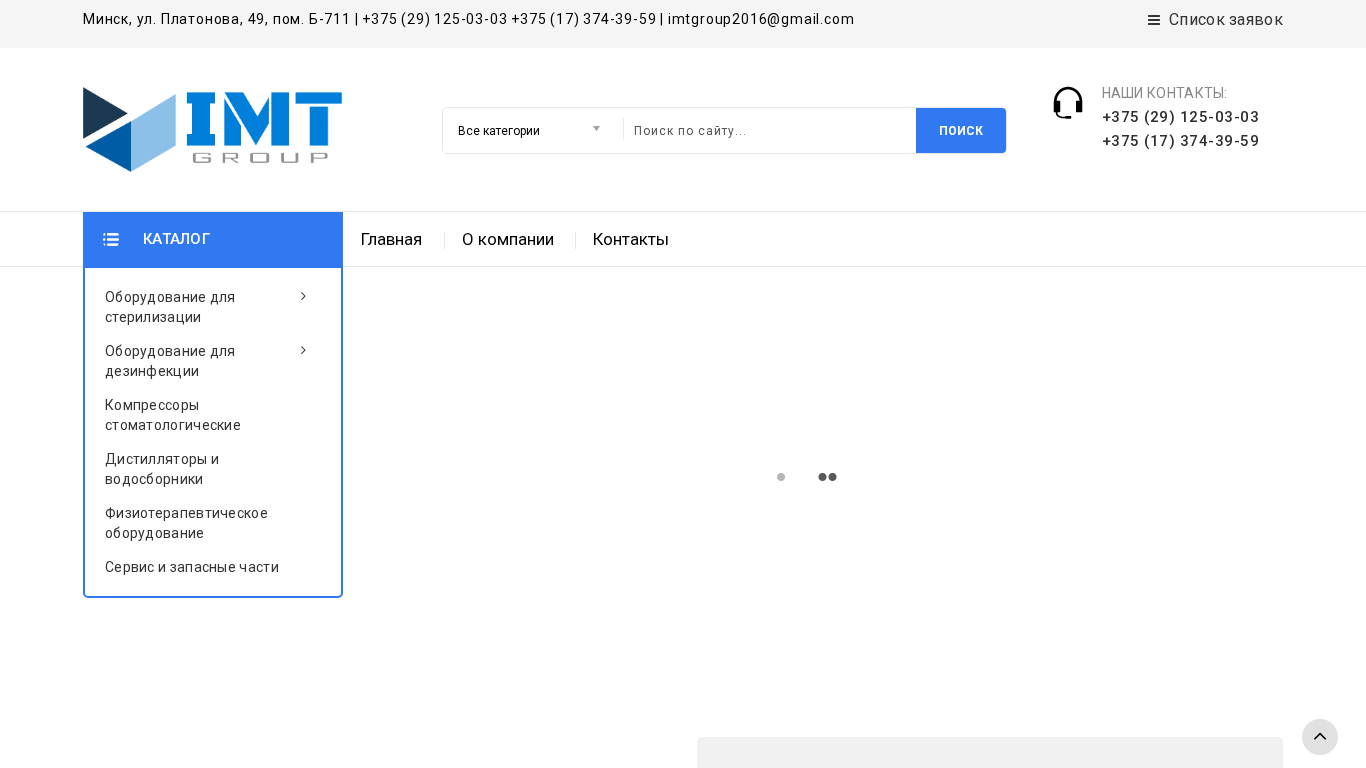Open Сервис и запасные части category
The image size is (1366, 768).
pyautogui.click(x=192, y=567)
